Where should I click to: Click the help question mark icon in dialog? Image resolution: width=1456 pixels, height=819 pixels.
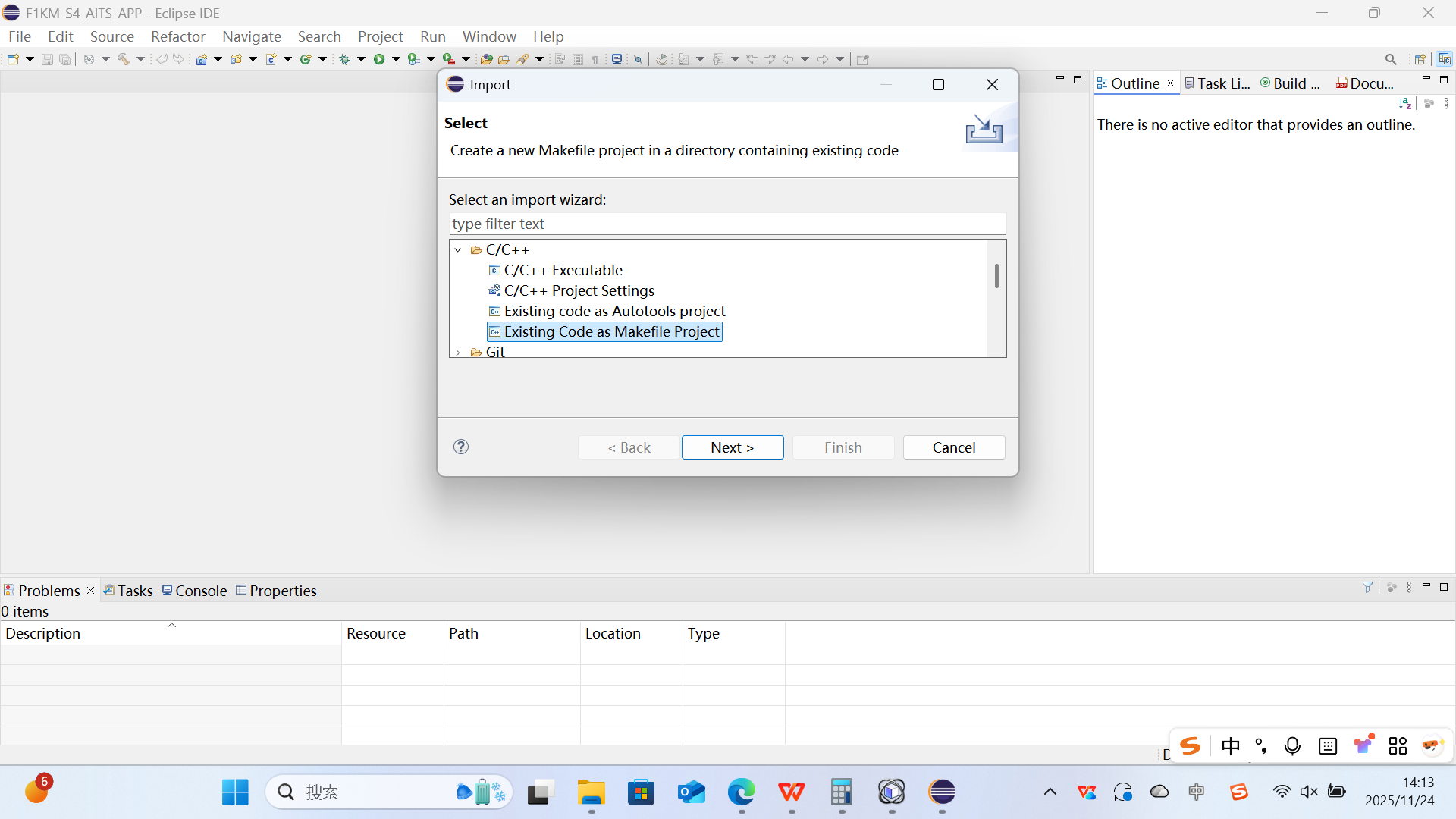point(461,447)
